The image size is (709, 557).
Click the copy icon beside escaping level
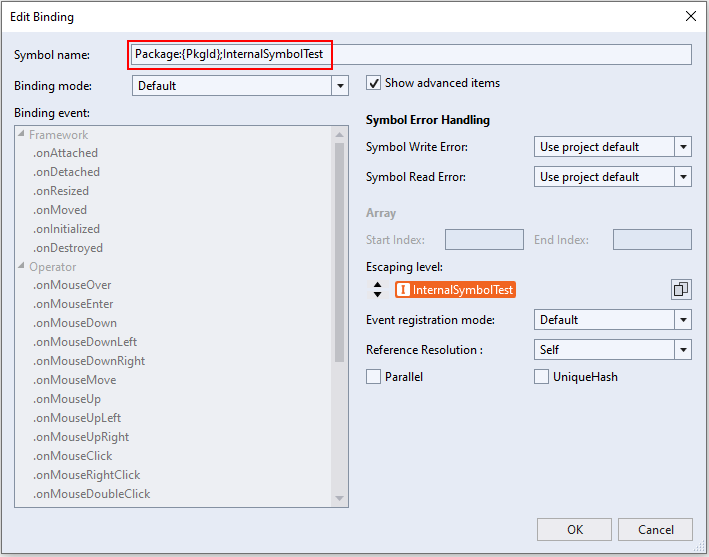point(680,289)
